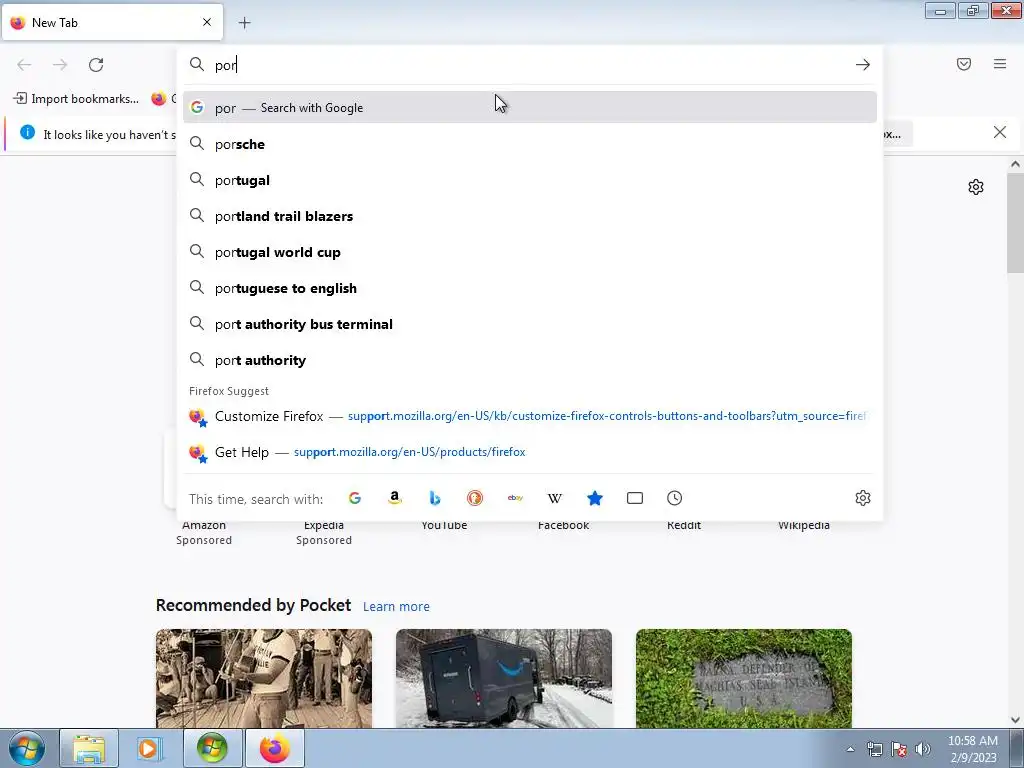Screen dimensions: 1024x768
Task: Search with Google icon in search shortcuts
Action: [355, 498]
